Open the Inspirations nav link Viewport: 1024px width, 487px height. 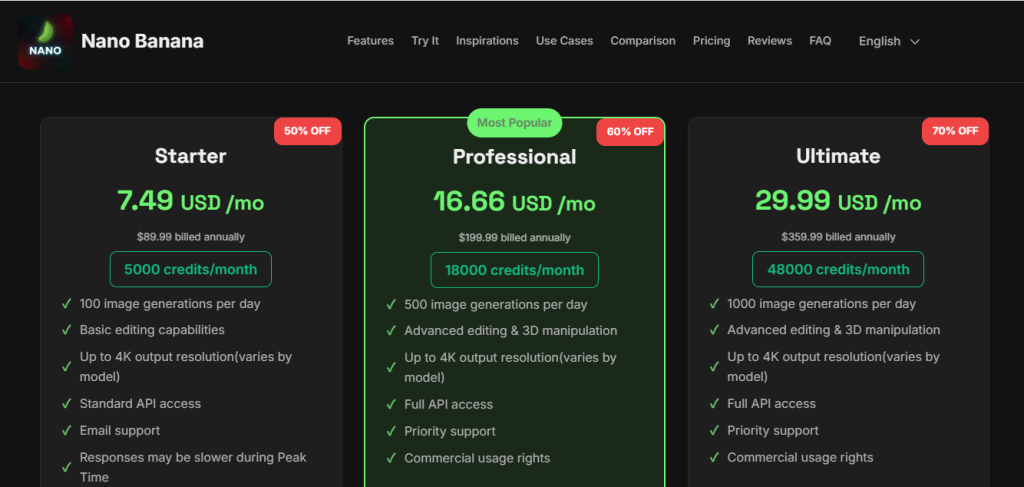pyautogui.click(x=487, y=40)
